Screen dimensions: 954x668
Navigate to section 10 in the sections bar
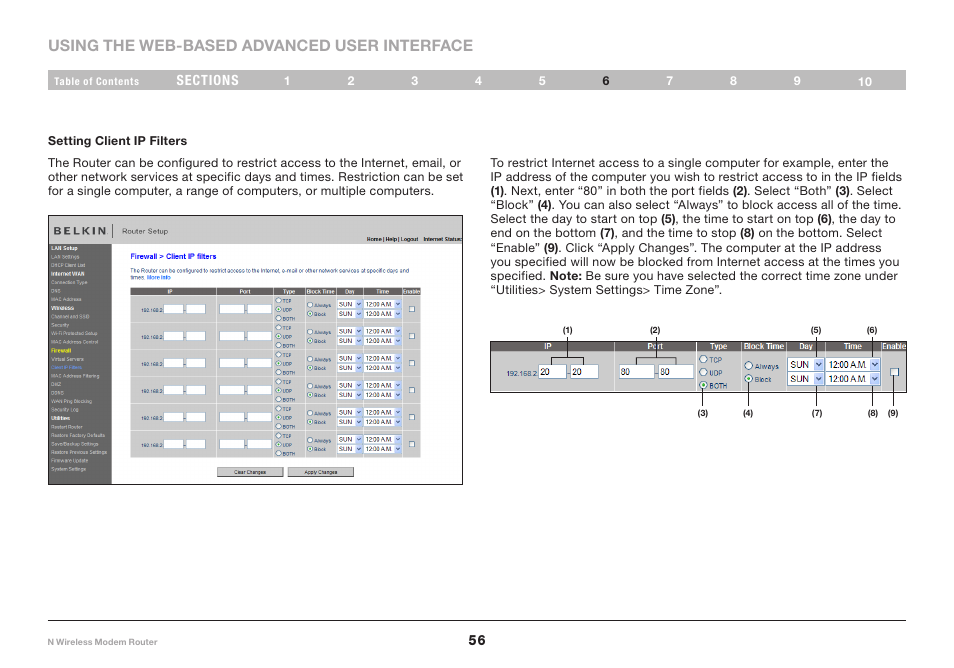[x=865, y=82]
